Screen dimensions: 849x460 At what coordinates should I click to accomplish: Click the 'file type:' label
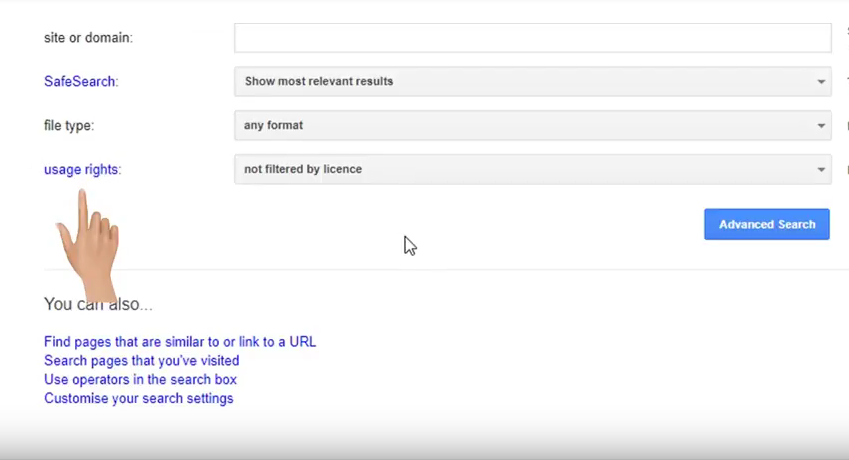tap(69, 125)
